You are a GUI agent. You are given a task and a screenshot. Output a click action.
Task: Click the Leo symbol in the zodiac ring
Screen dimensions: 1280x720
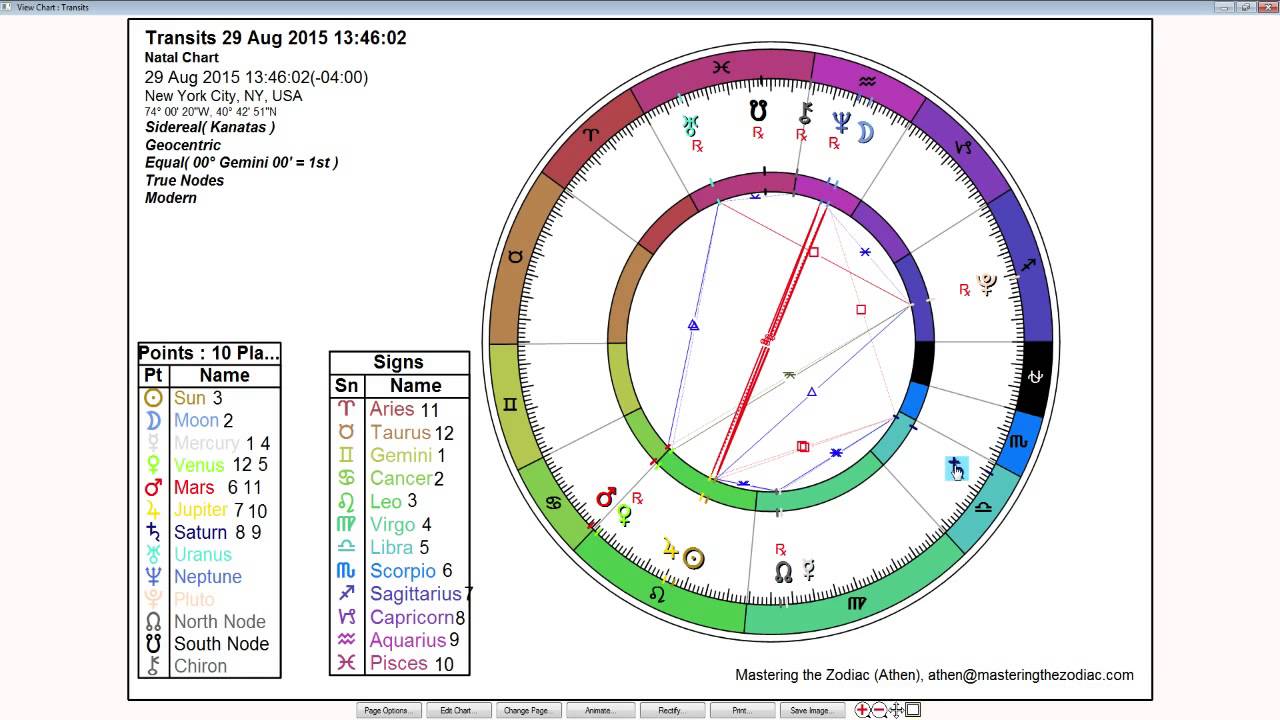pos(657,594)
